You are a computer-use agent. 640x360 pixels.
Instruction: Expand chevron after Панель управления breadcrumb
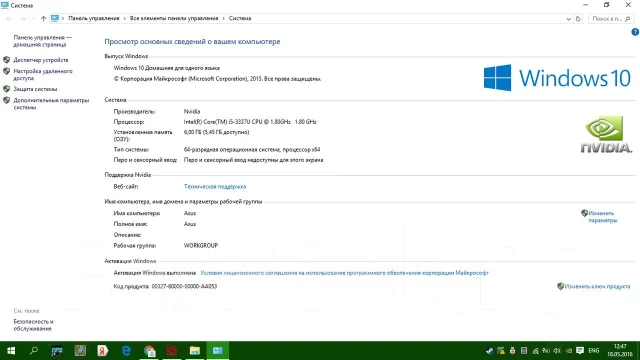tap(125, 18)
